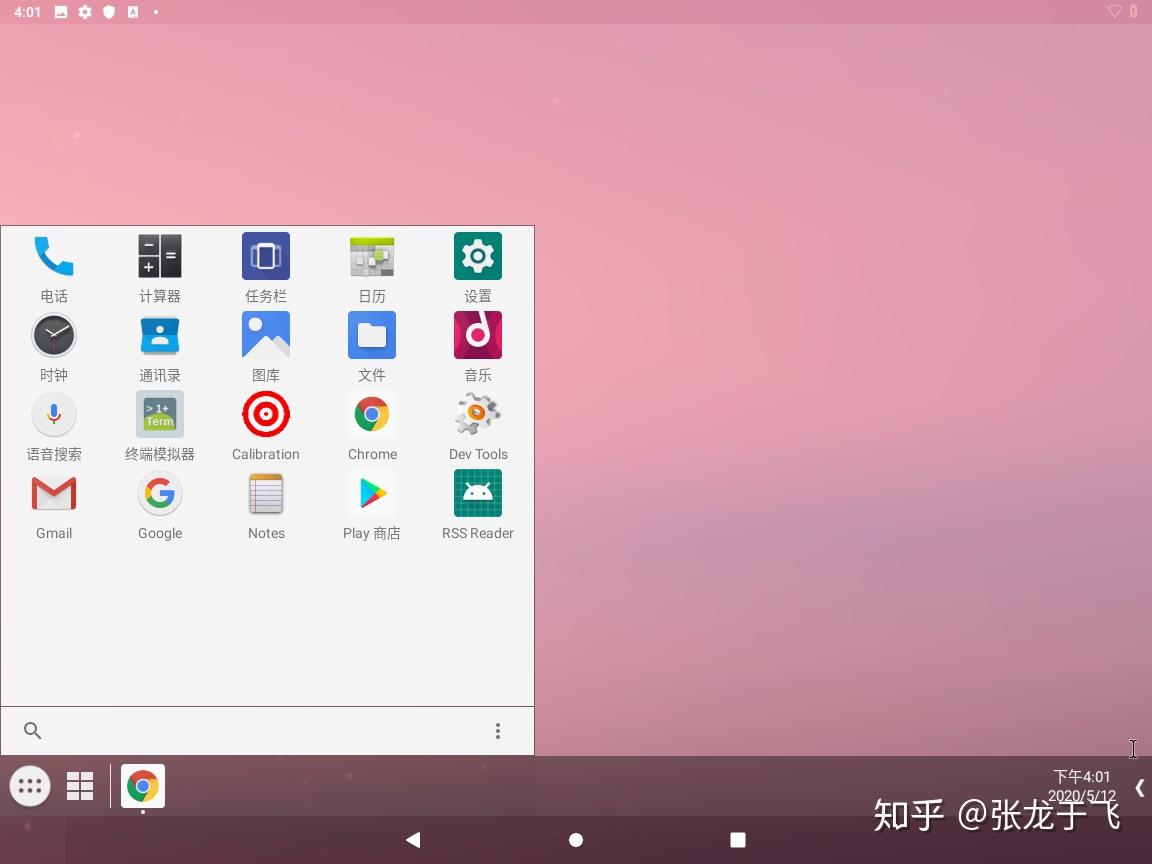Start 语音搜索 voice search
This screenshot has height=864, width=1152.
[x=53, y=414]
